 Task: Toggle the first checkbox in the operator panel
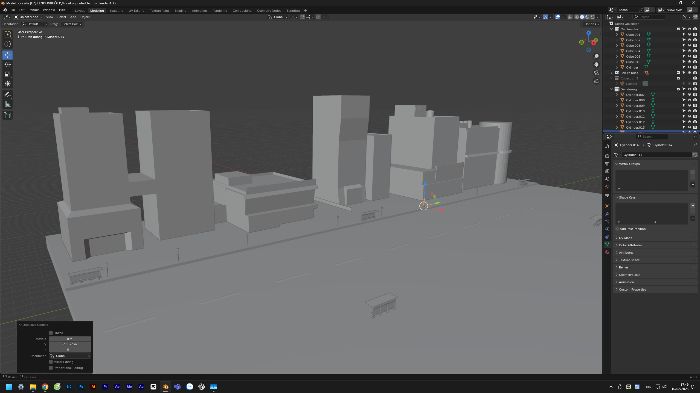[x=51, y=333]
